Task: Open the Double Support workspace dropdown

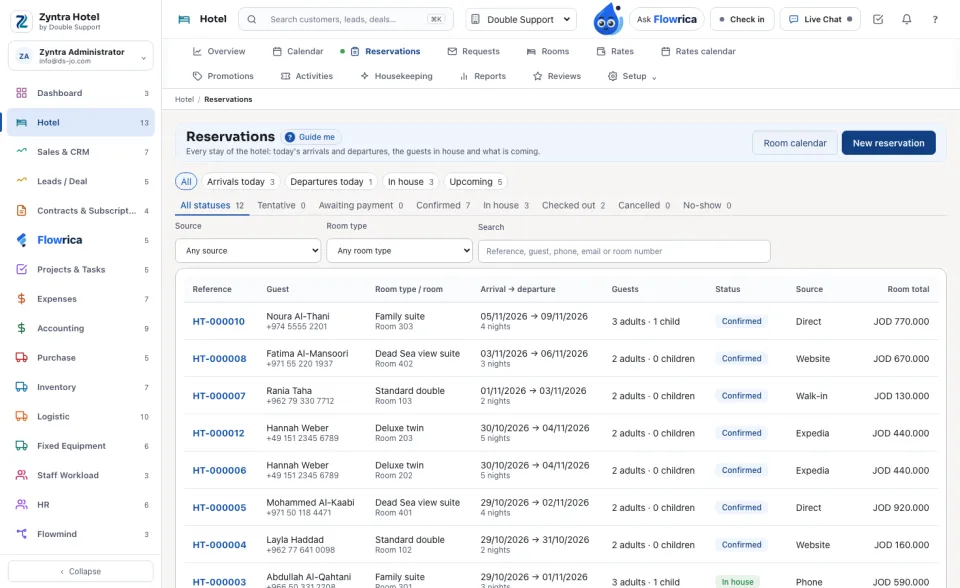Action: [521, 19]
